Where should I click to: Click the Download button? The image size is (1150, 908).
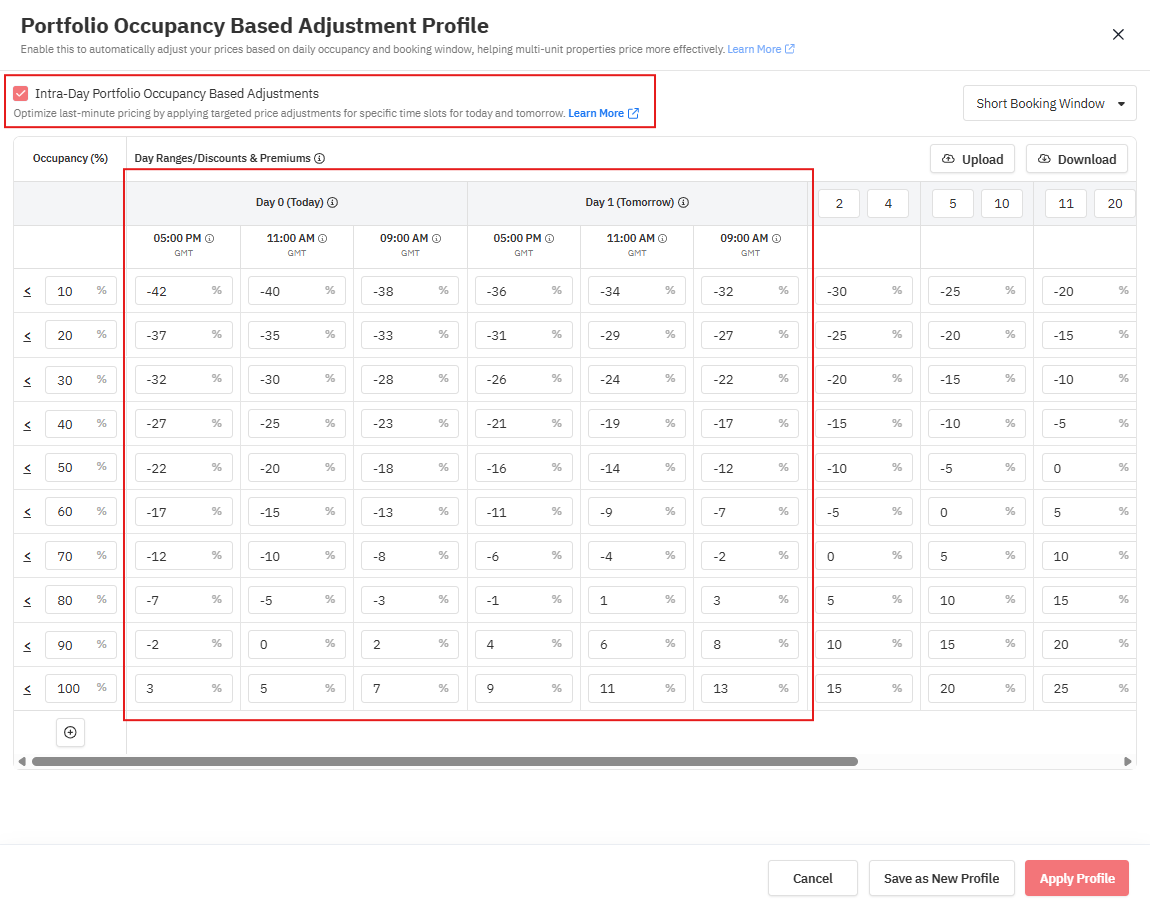click(1076, 159)
